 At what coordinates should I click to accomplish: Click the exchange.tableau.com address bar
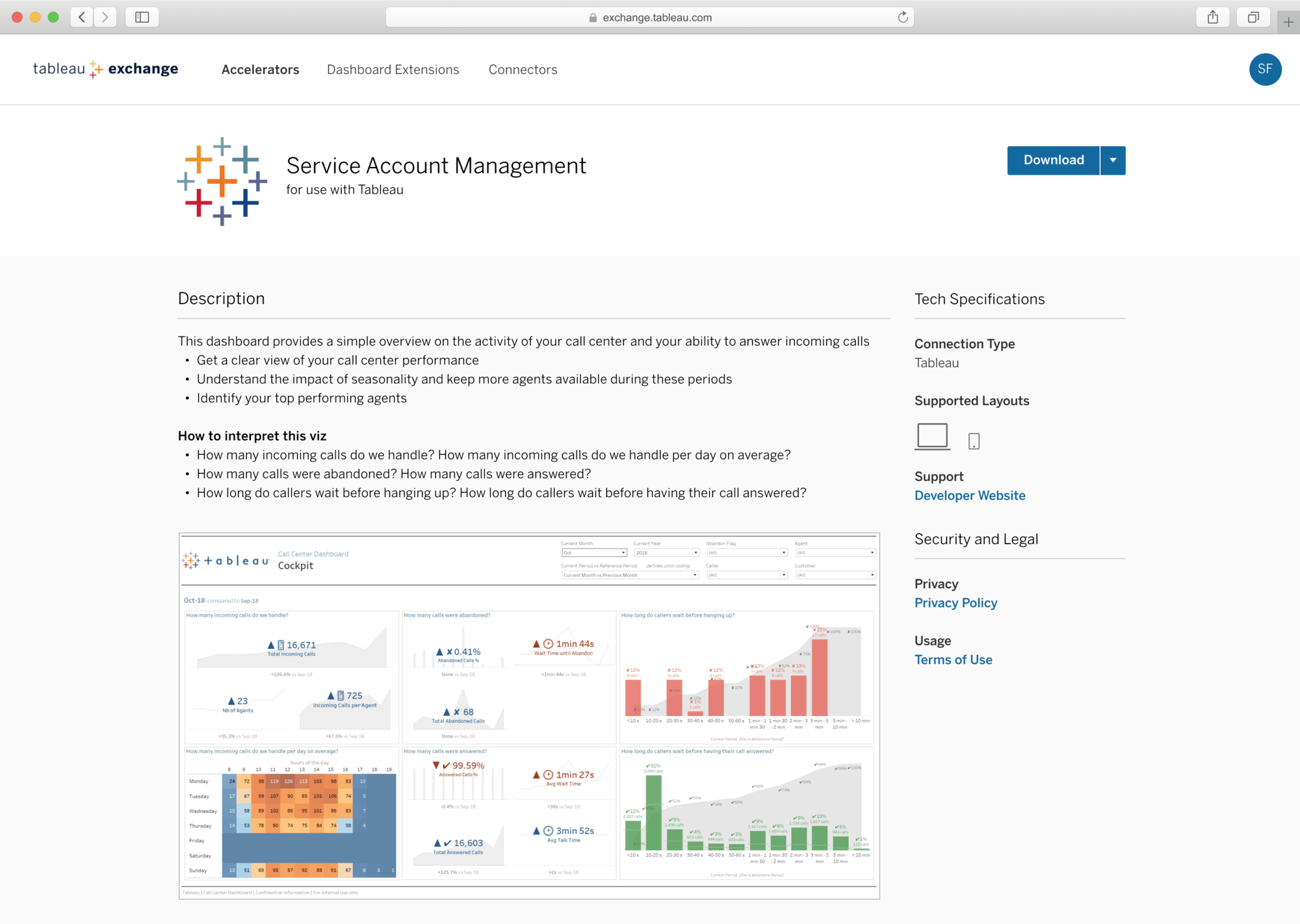(650, 18)
